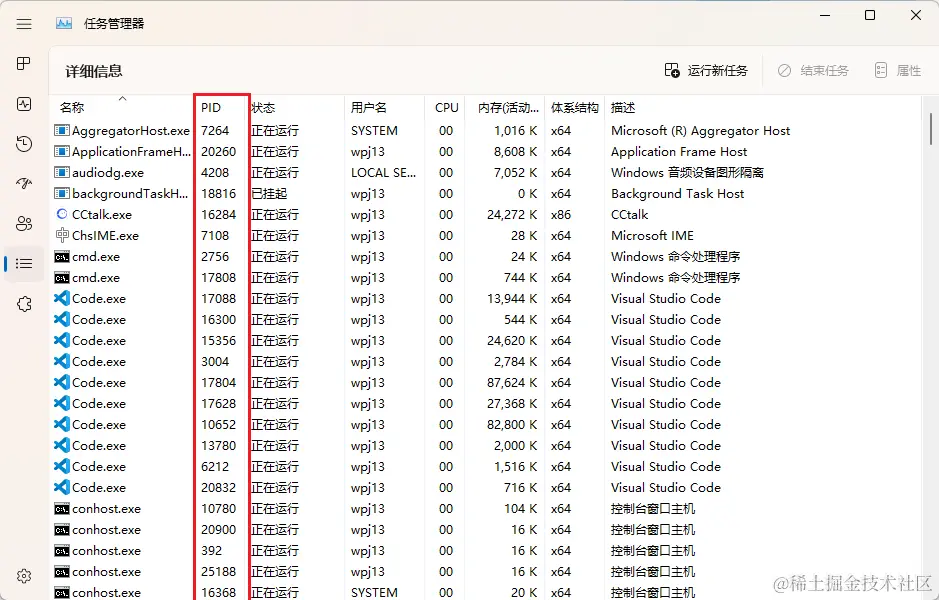
Task: Click memory value 87,624 K
Action: [x=512, y=383]
